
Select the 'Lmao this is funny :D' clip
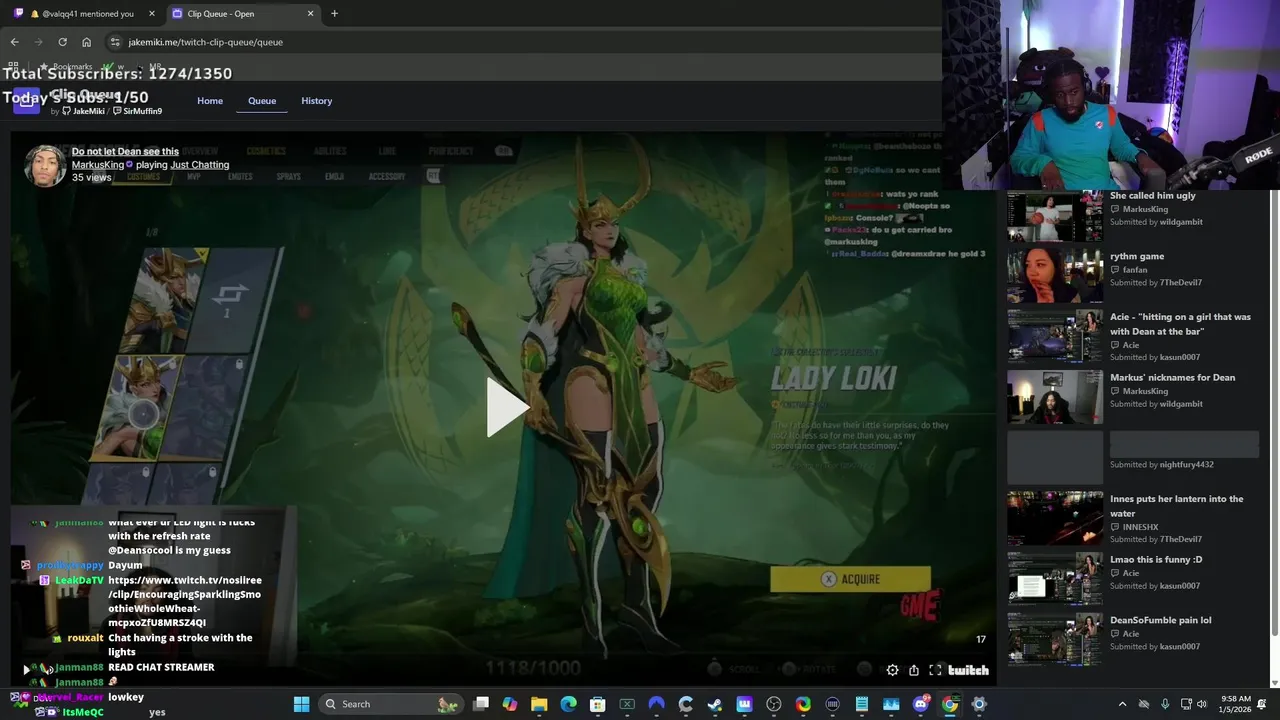[1156, 560]
